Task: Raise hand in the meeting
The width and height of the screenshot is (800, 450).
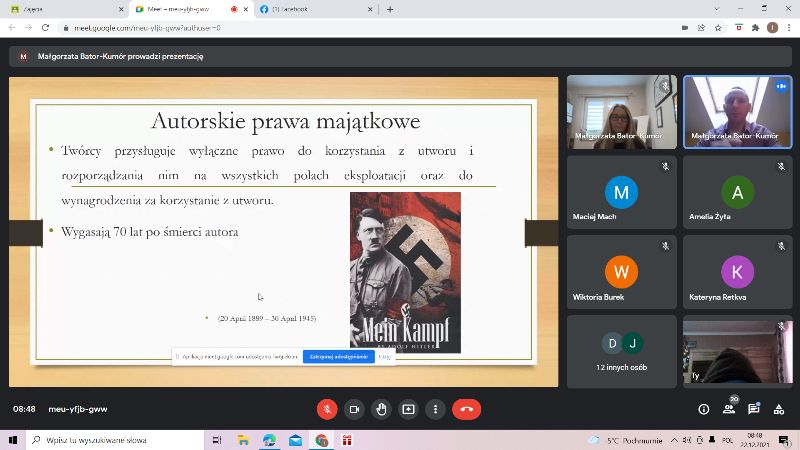Action: [381, 409]
